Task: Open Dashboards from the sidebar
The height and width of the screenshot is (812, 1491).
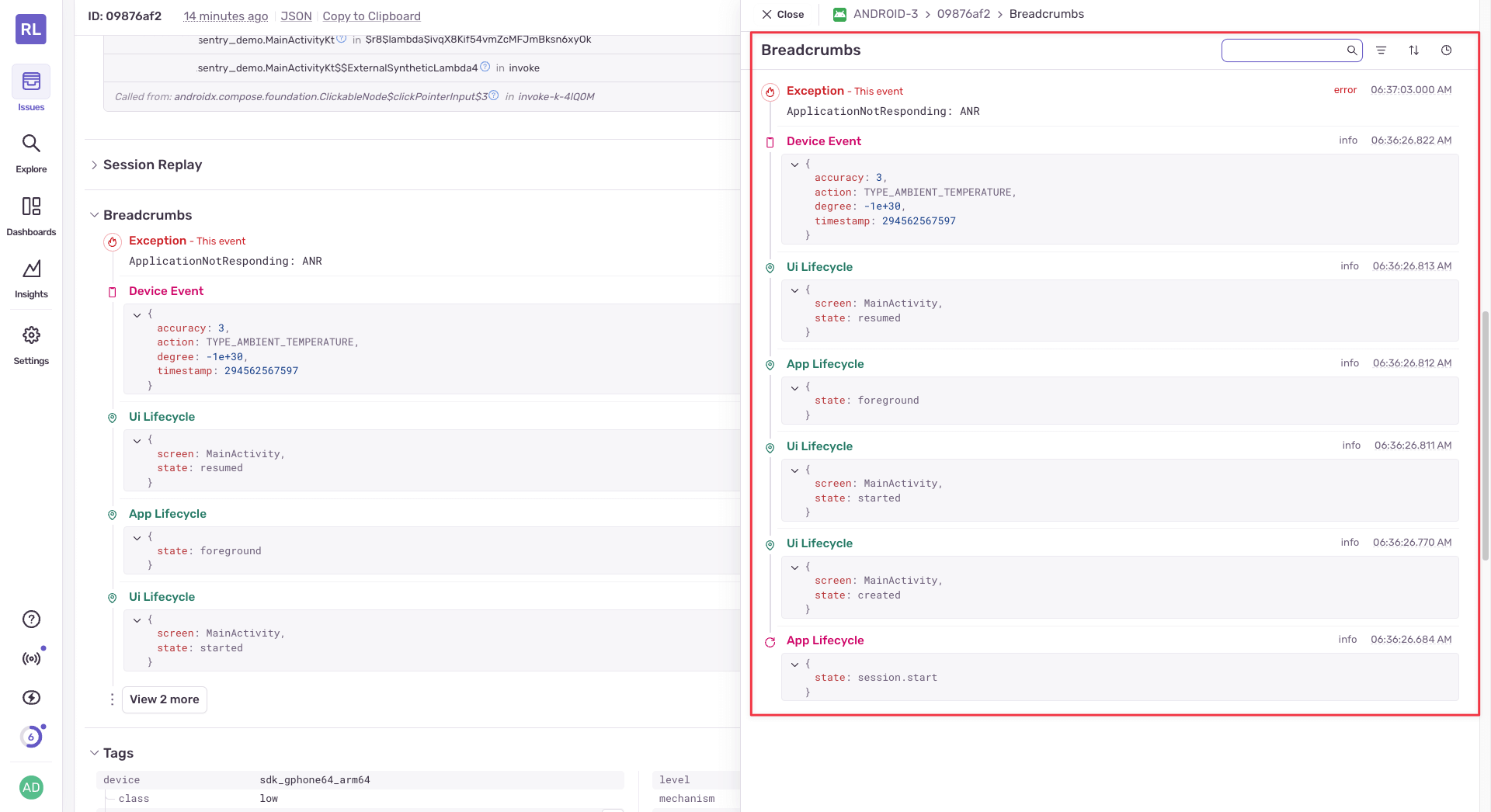Action: pos(31,214)
